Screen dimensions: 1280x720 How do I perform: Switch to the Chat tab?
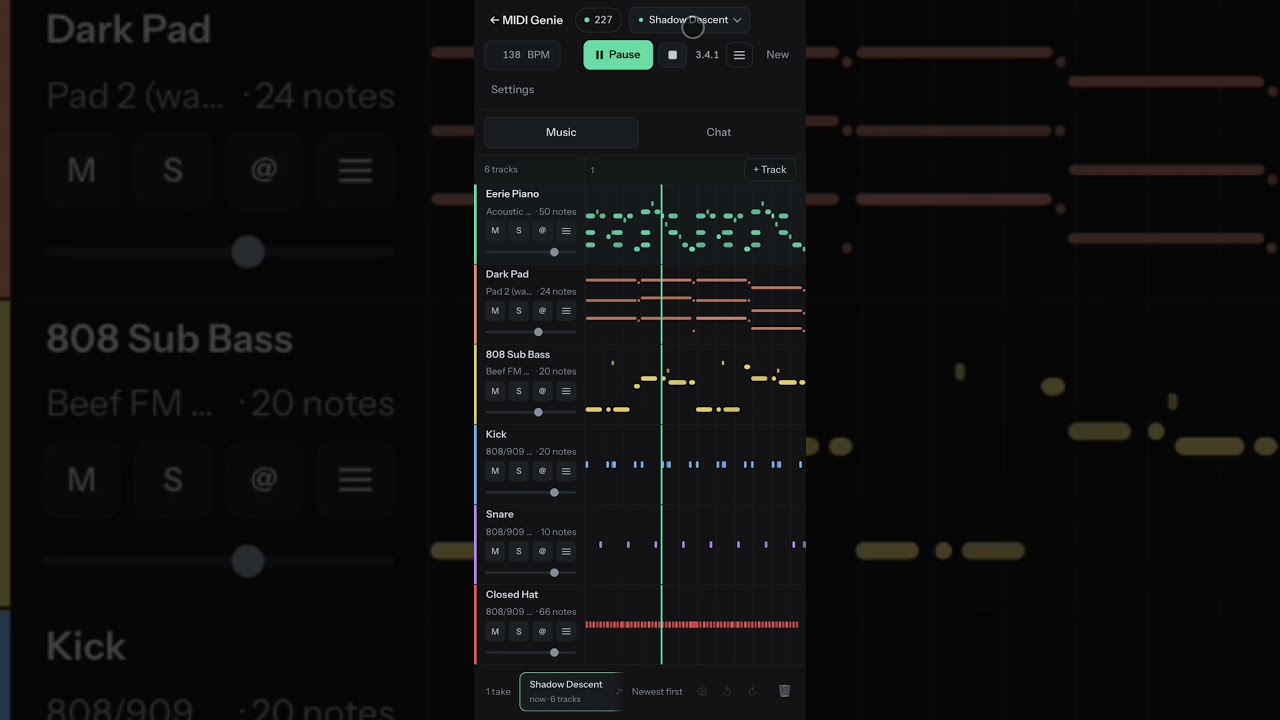pyautogui.click(x=719, y=132)
